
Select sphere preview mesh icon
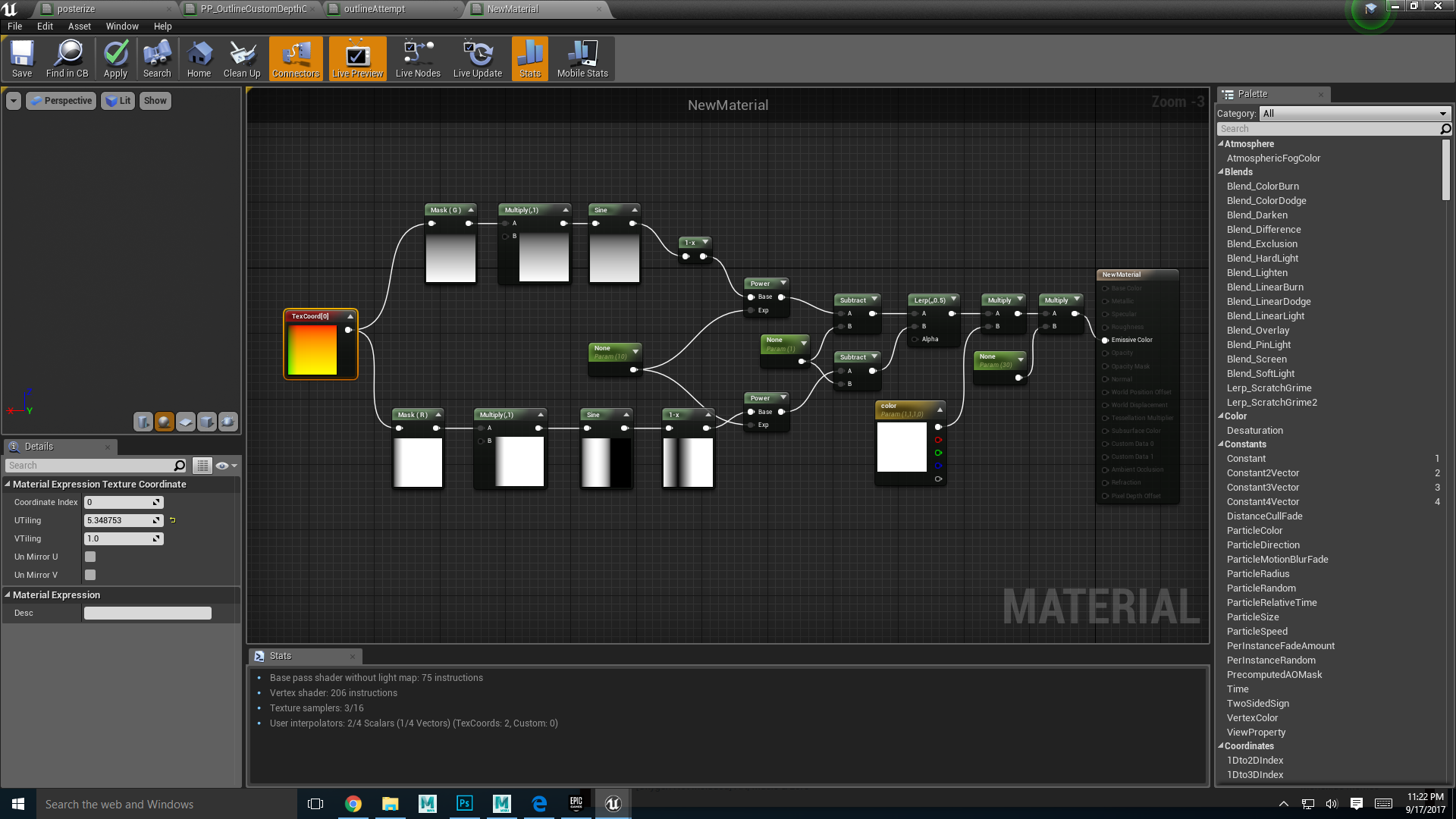coord(164,422)
